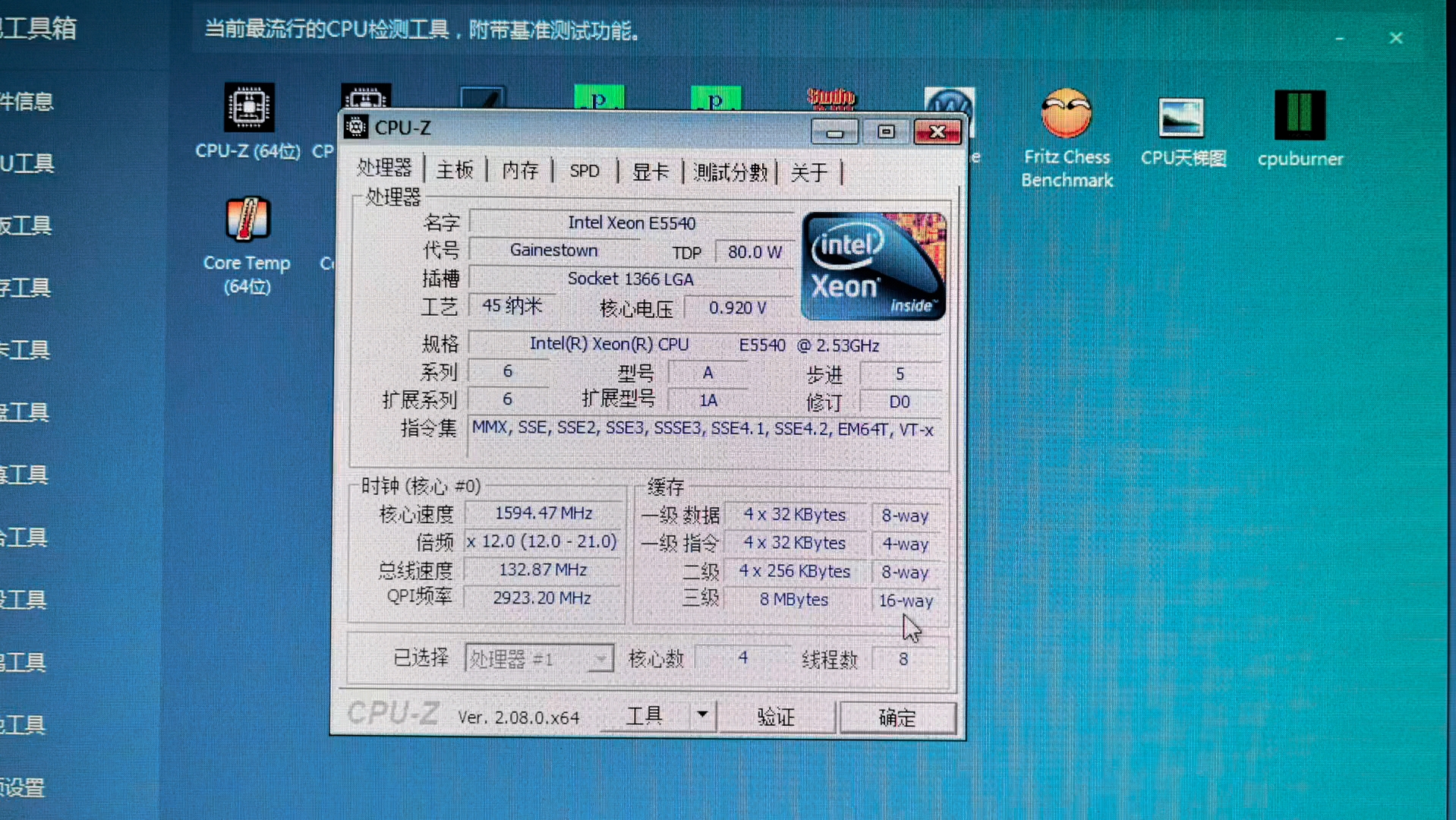
Task: Click the 设置 sidebar item
Action: [22, 787]
